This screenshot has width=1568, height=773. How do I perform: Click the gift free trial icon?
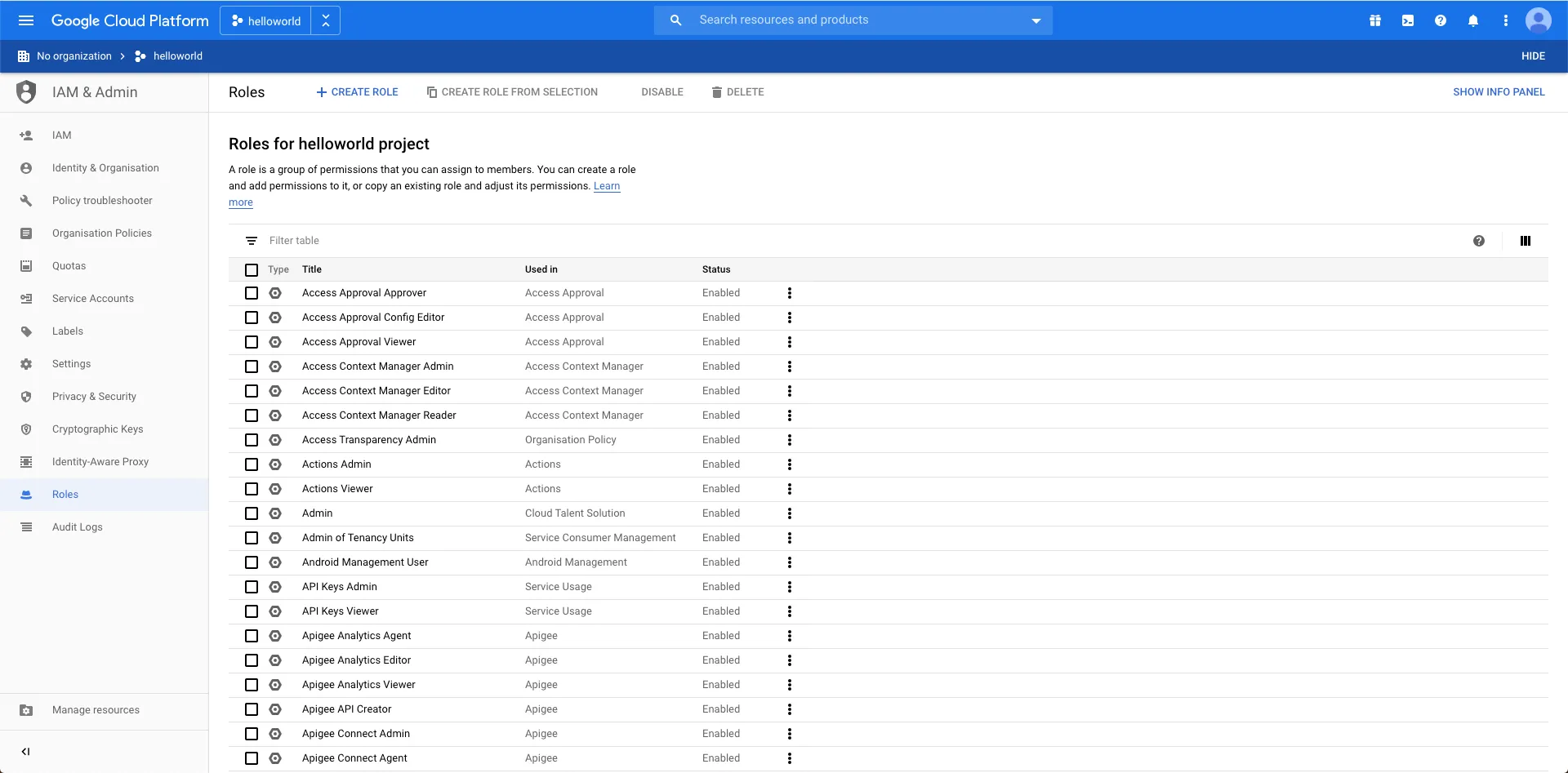point(1375,20)
